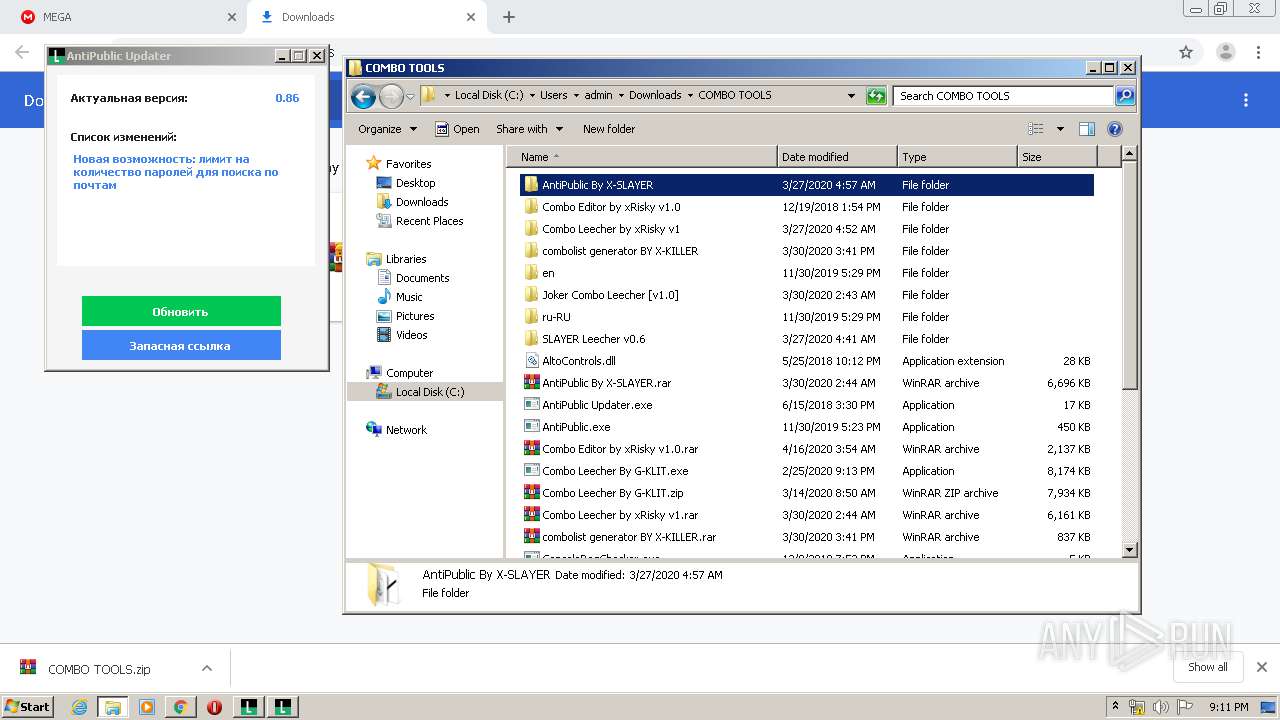The width and height of the screenshot is (1280, 720).
Task: Select Combo Leecher By G-KLIT.zip archive icon
Action: [x=532, y=493]
